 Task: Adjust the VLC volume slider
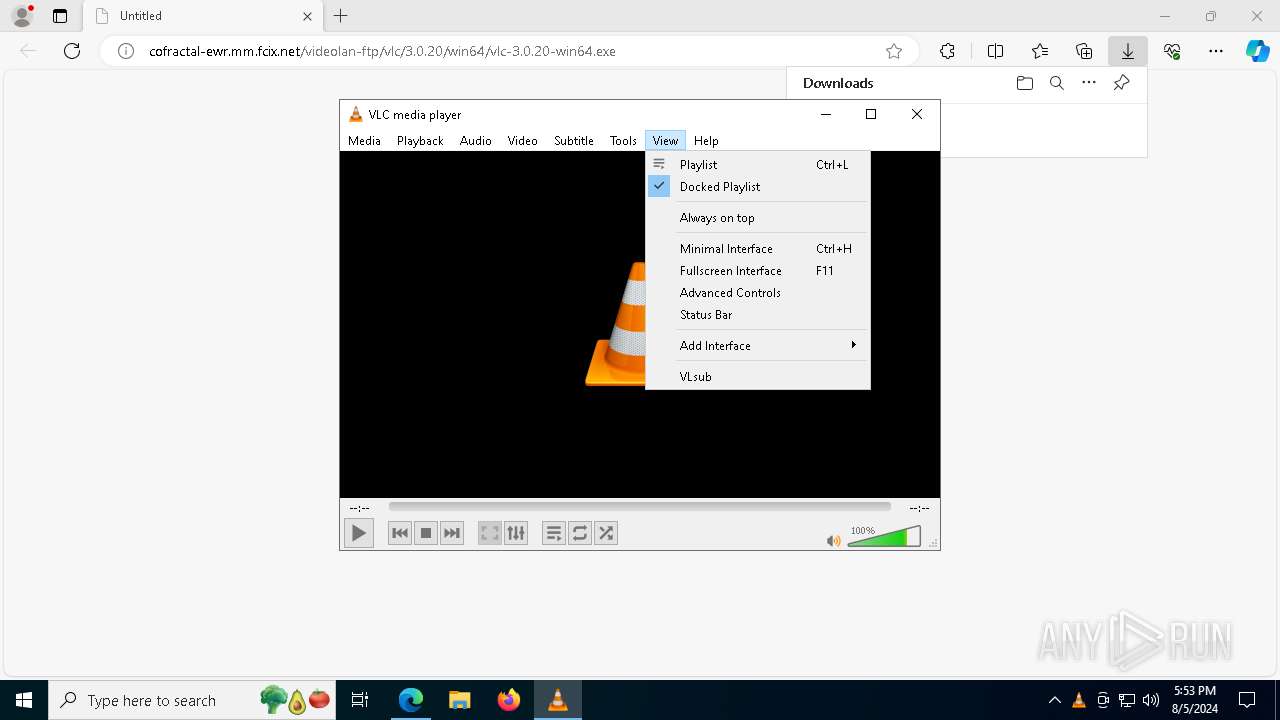(884, 537)
